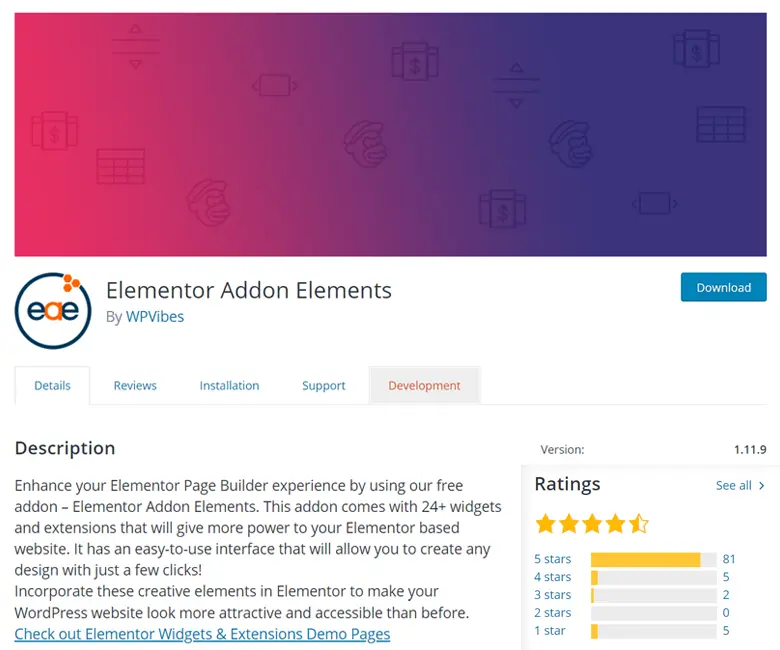Show 3 stars reviews
This screenshot has width=780, height=650.
pos(553,595)
